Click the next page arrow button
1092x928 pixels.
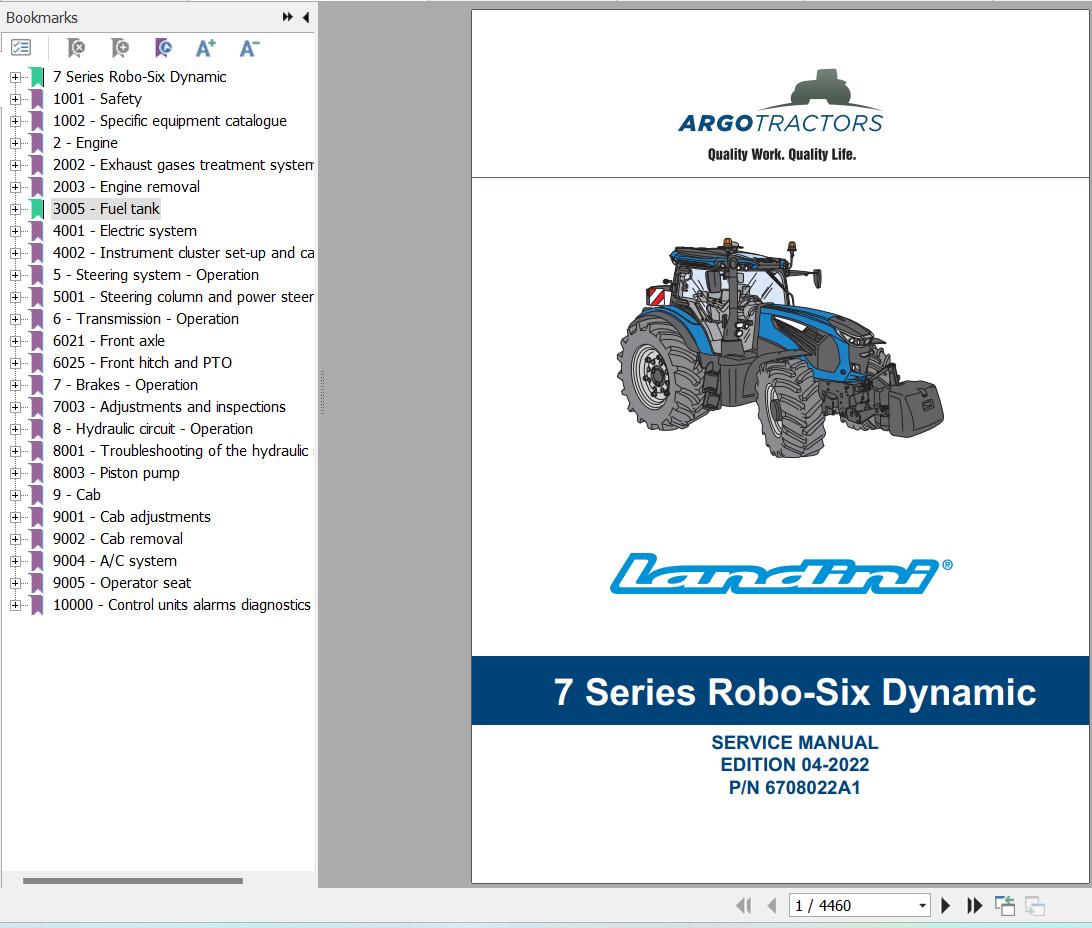click(945, 905)
